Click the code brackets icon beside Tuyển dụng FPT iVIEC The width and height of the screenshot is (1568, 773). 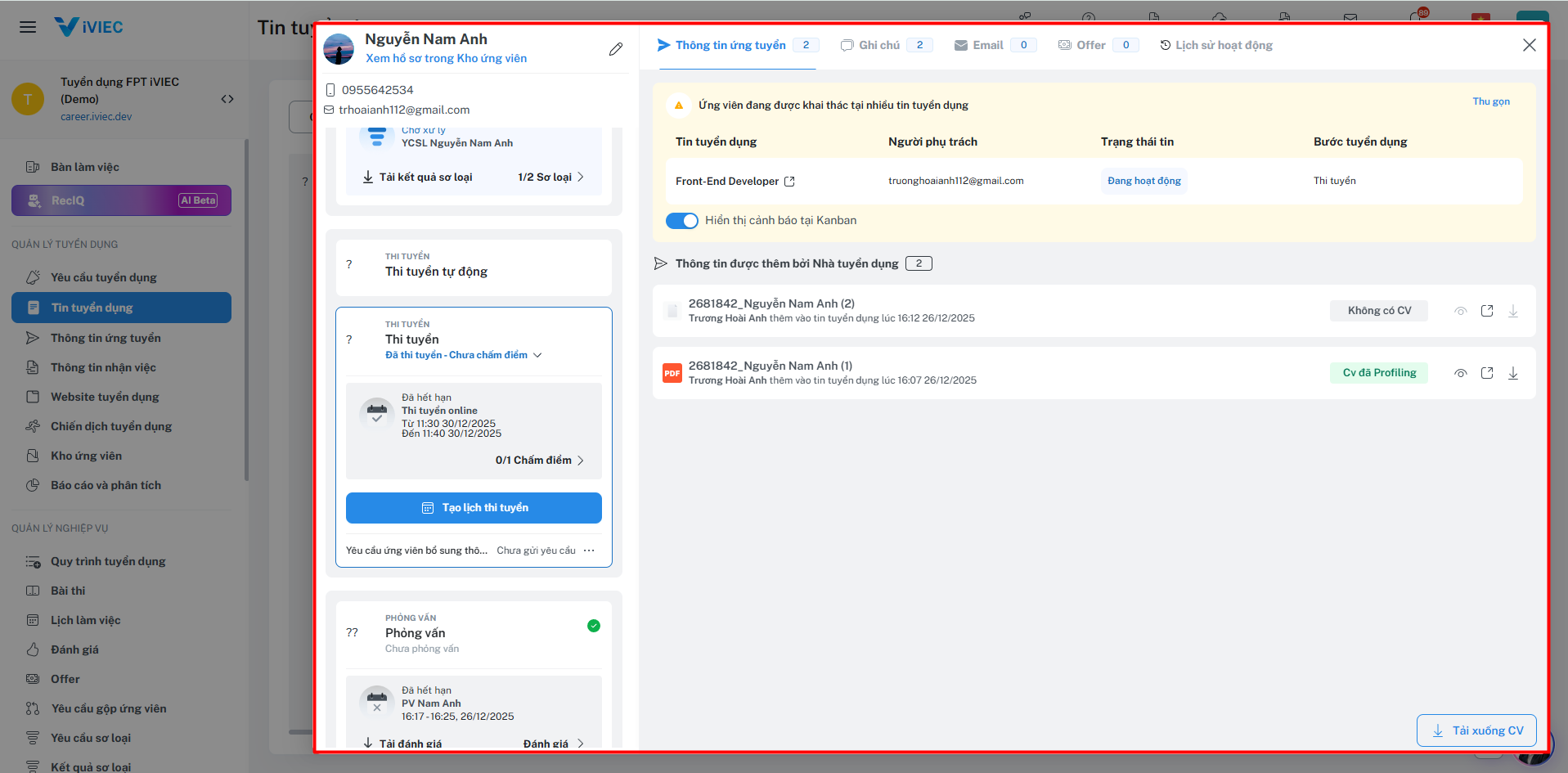(x=227, y=99)
